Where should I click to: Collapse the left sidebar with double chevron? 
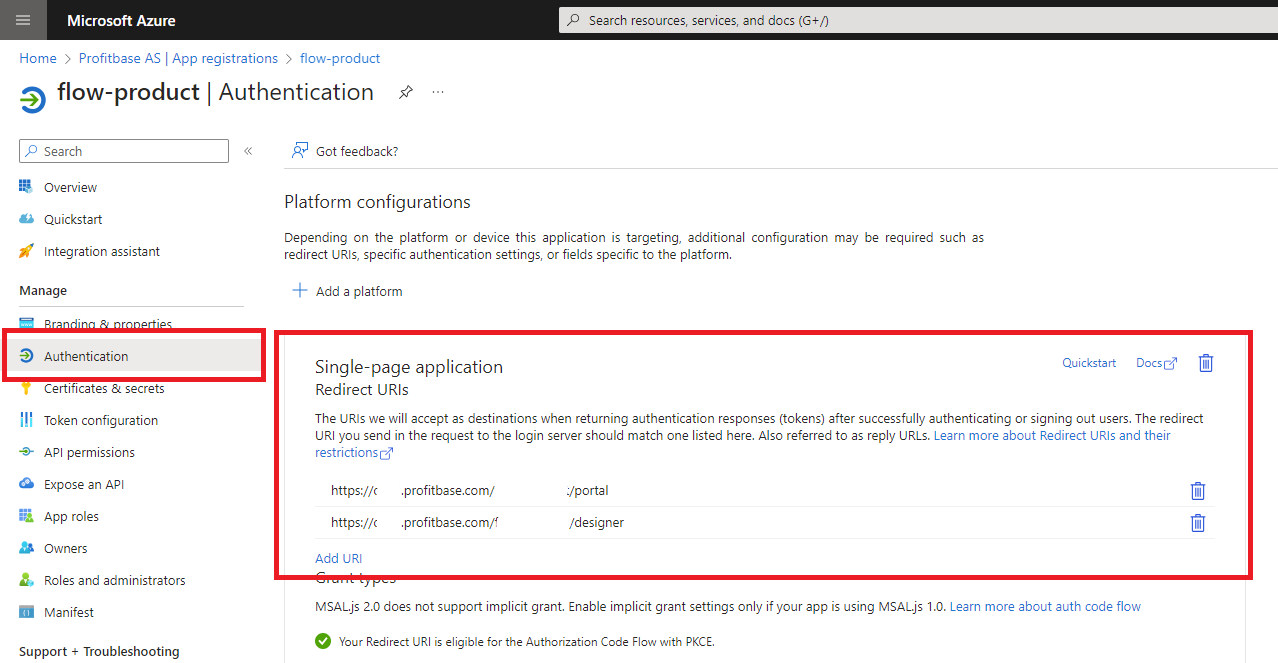tap(248, 151)
